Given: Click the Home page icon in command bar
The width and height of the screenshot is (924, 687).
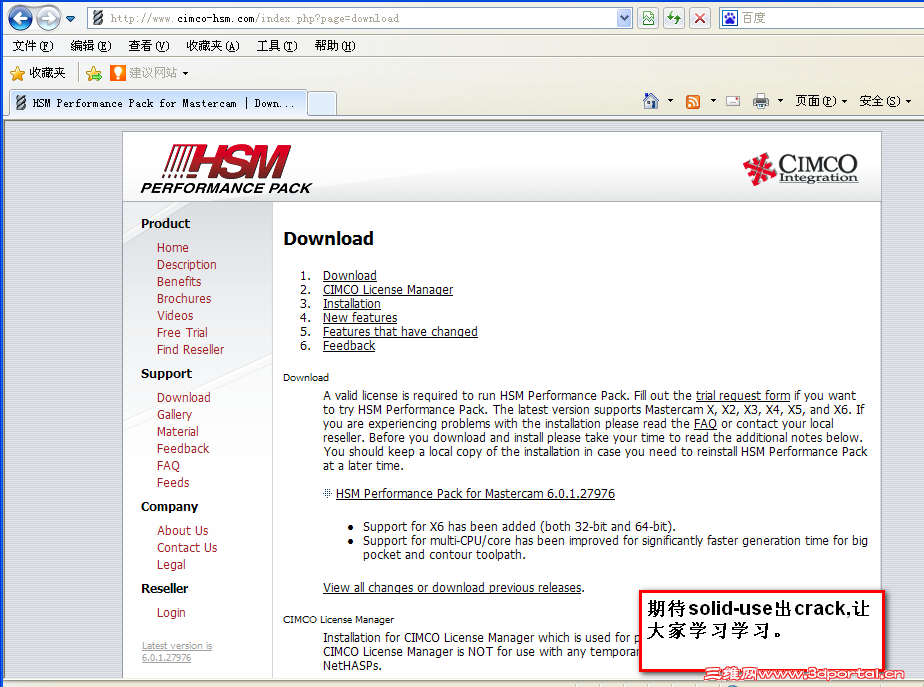Looking at the screenshot, I should click(x=651, y=101).
